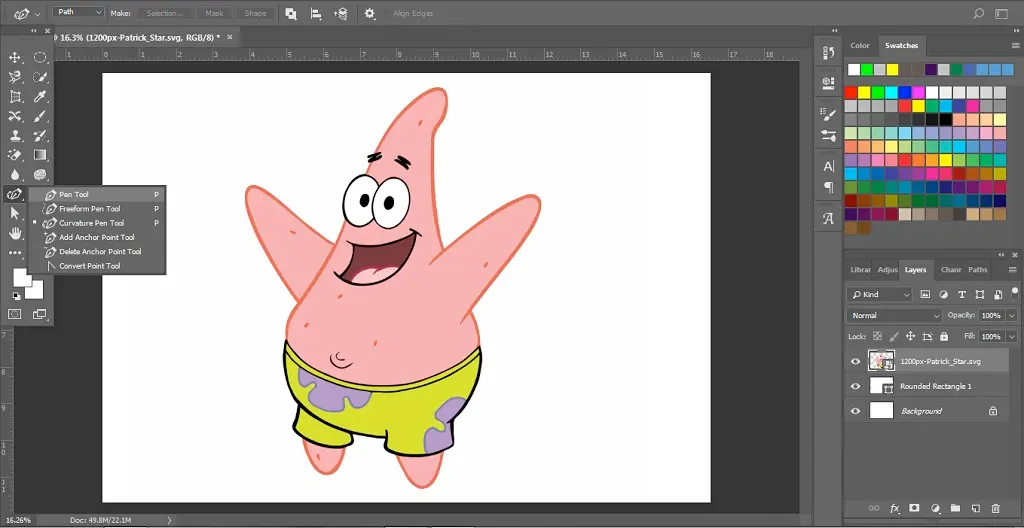
Task: Toggle lock position
Action: (910, 337)
